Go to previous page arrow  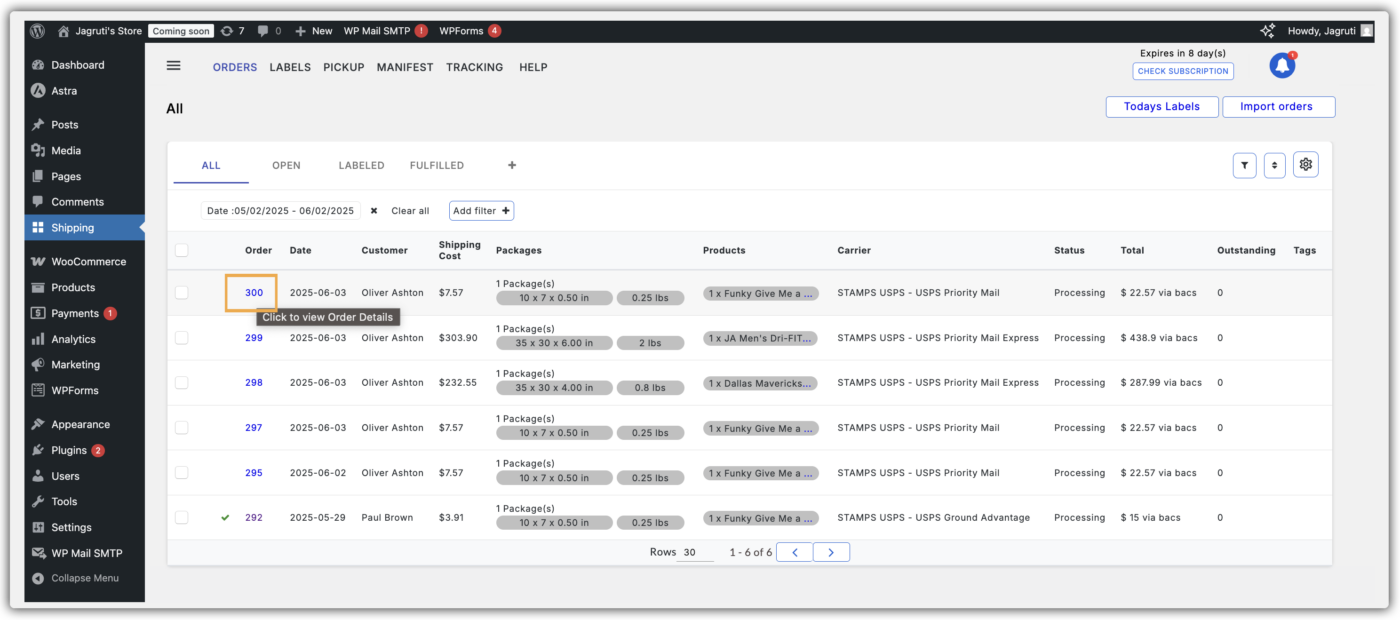[x=794, y=552]
